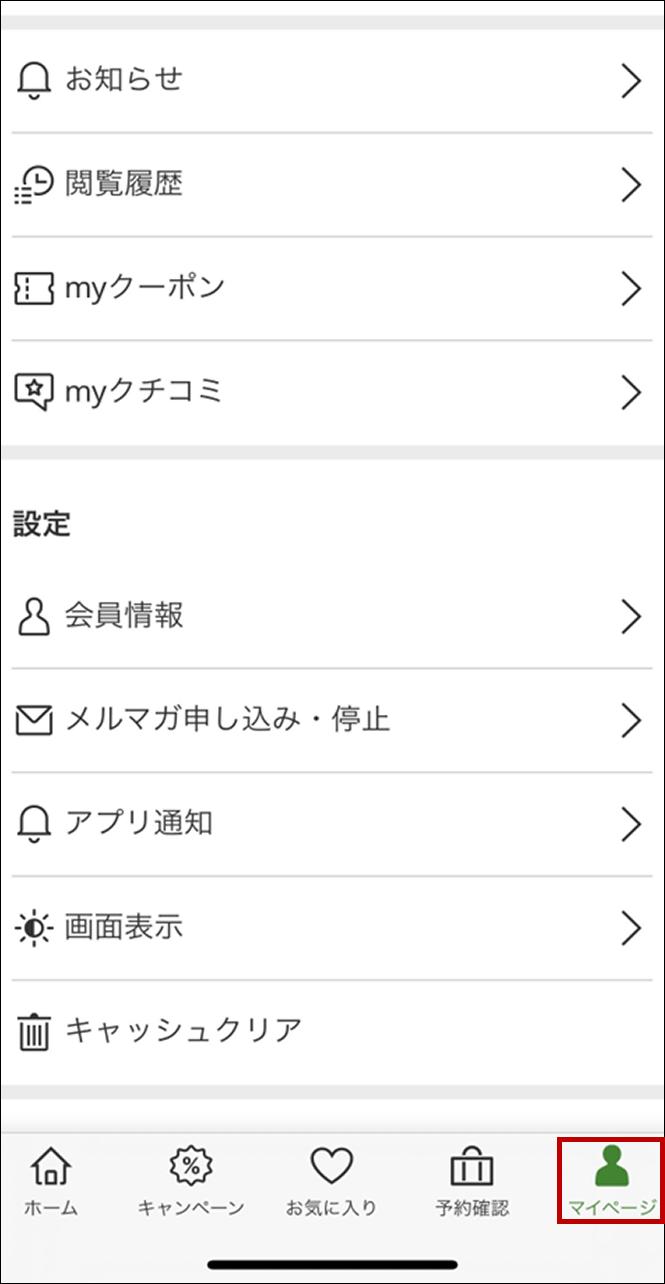Tap the bell icon beside アプリ通知

(x=34, y=824)
